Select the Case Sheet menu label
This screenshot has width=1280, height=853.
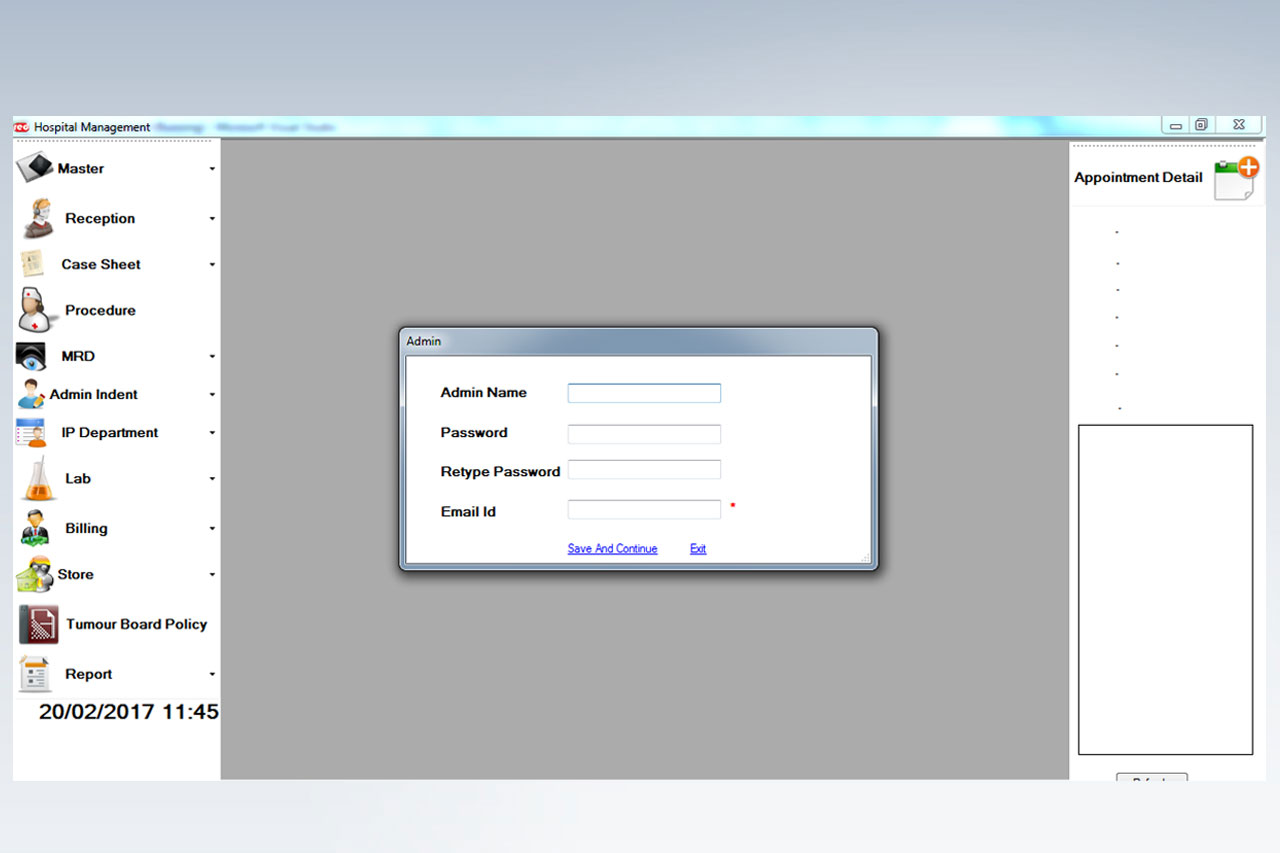101,264
